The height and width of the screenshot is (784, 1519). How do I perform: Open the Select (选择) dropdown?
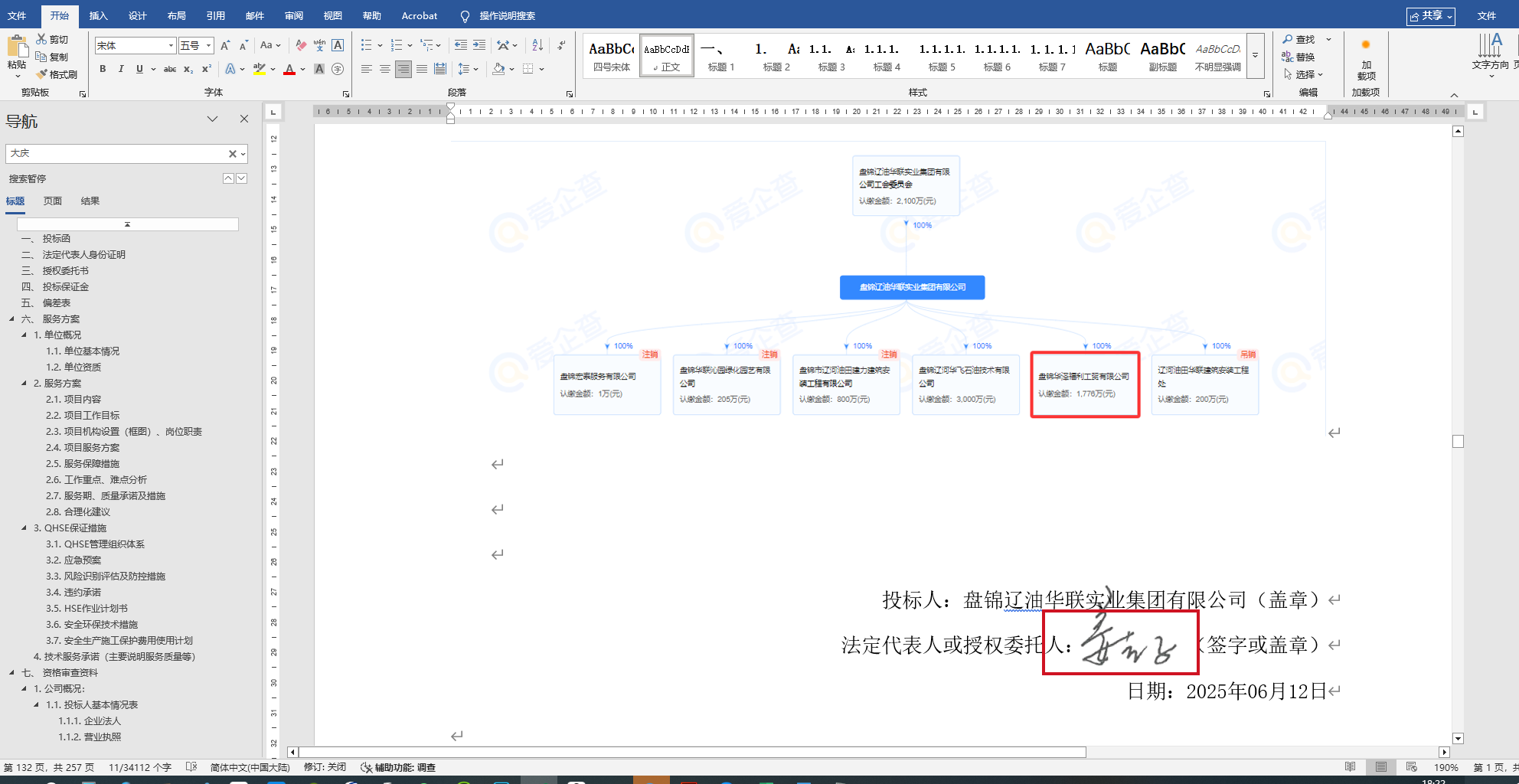tap(1303, 74)
